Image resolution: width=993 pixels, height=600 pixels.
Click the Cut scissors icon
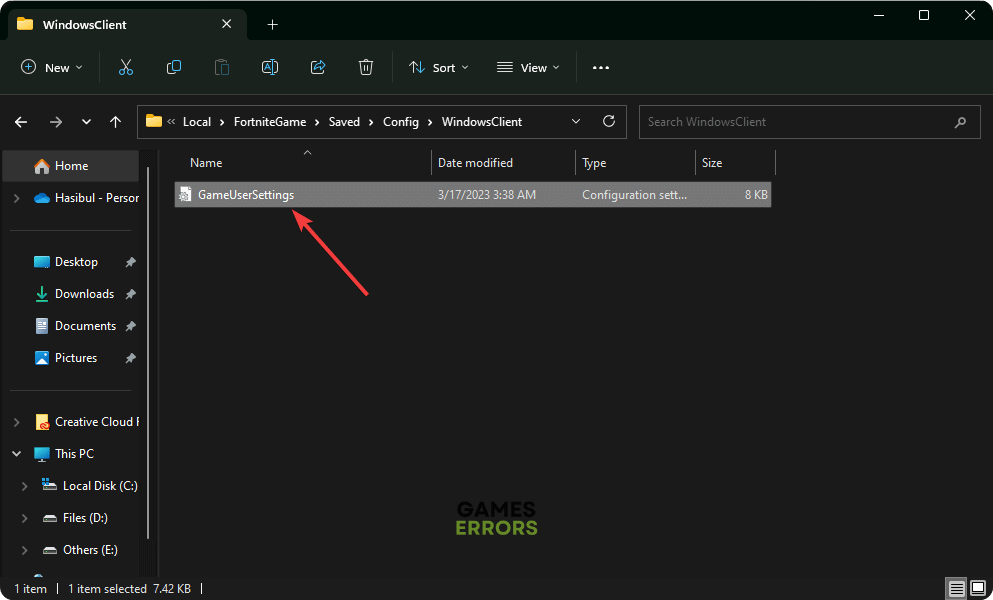pyautogui.click(x=126, y=67)
